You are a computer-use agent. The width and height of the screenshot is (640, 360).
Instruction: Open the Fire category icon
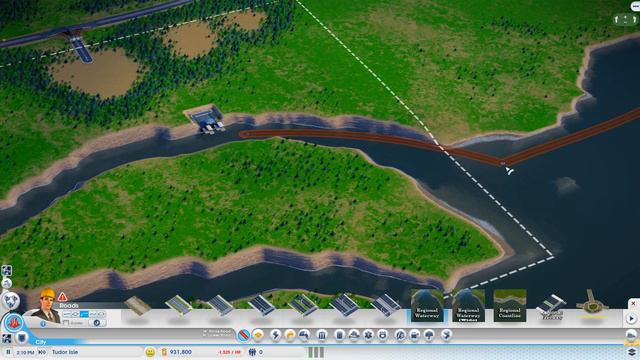354,335
